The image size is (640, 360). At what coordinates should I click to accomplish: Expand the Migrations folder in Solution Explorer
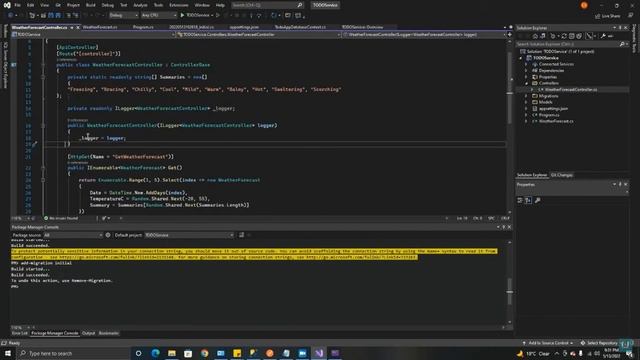[526, 96]
